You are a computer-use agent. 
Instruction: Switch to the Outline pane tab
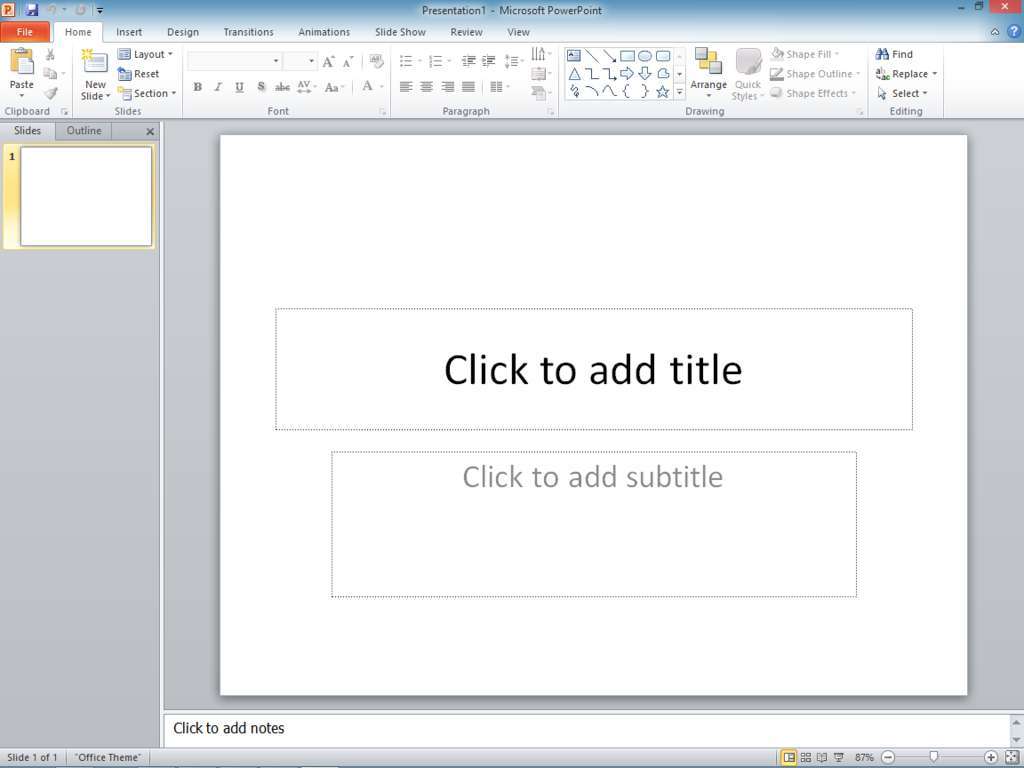[84, 131]
